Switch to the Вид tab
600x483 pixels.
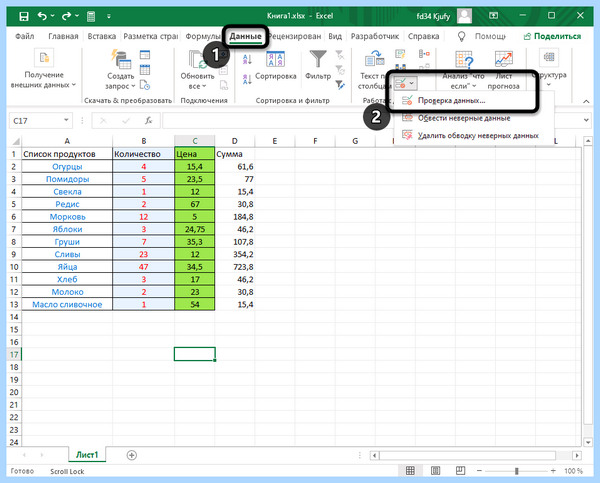335,36
